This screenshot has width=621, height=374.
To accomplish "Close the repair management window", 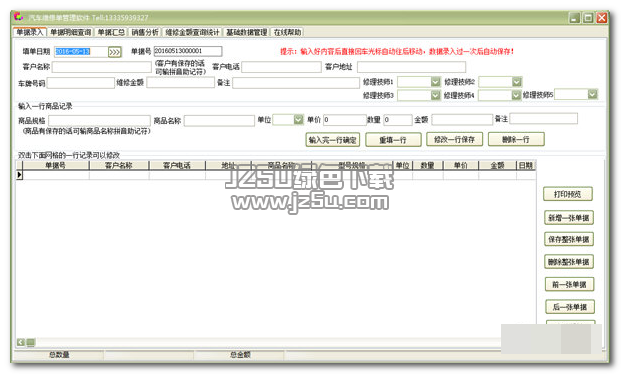I will (602, 18).
